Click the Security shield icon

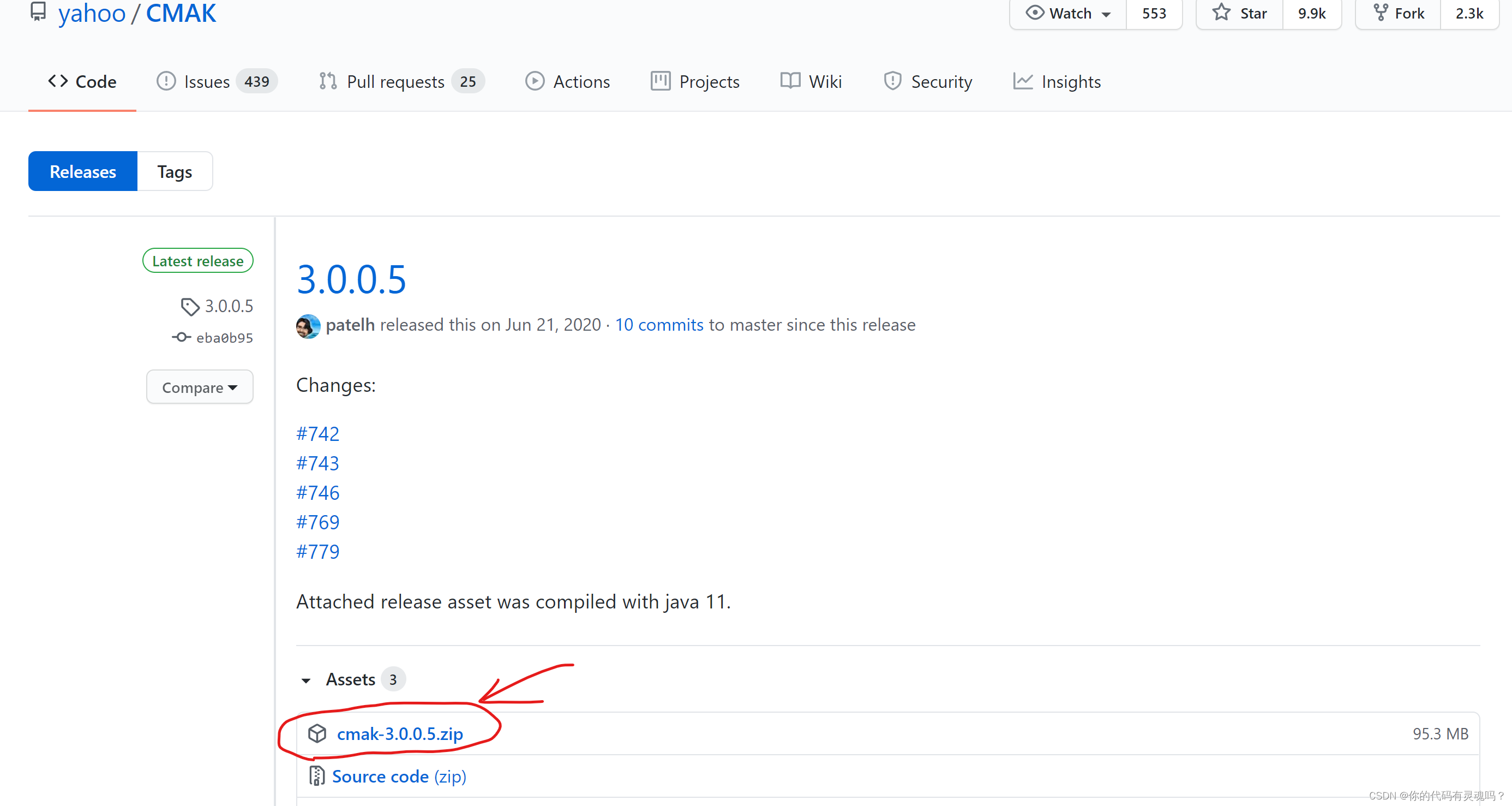[892, 81]
